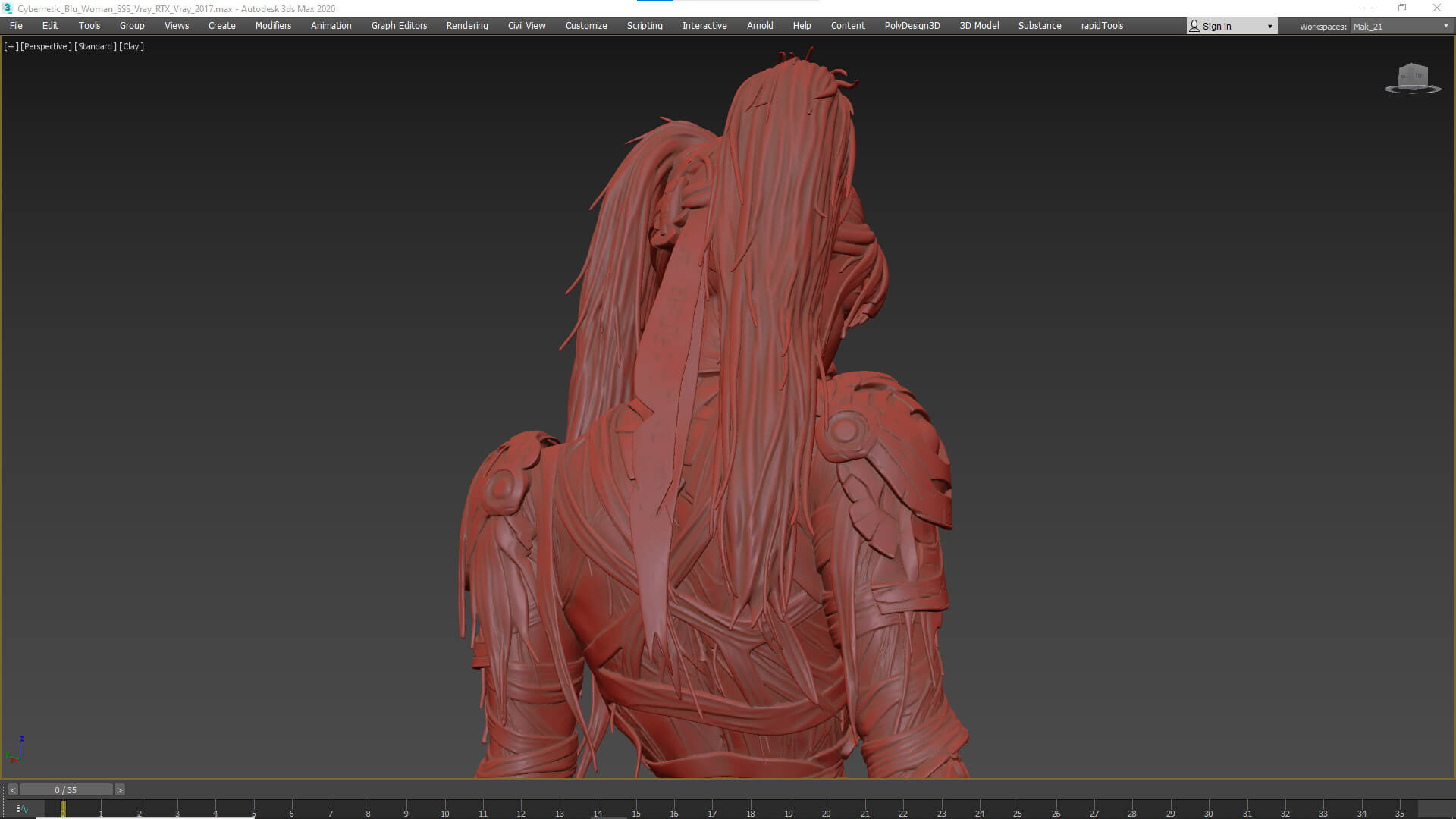This screenshot has width=1456, height=819.
Task: Open the Help menu
Action: (802, 26)
